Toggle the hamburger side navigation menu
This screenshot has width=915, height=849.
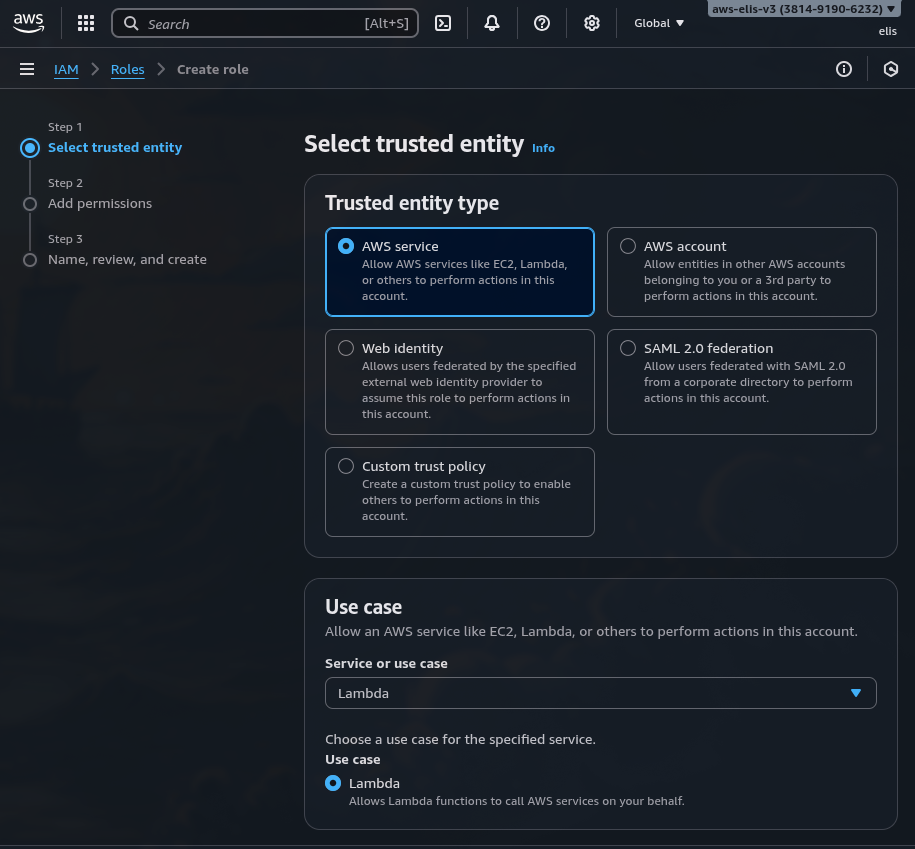27,69
